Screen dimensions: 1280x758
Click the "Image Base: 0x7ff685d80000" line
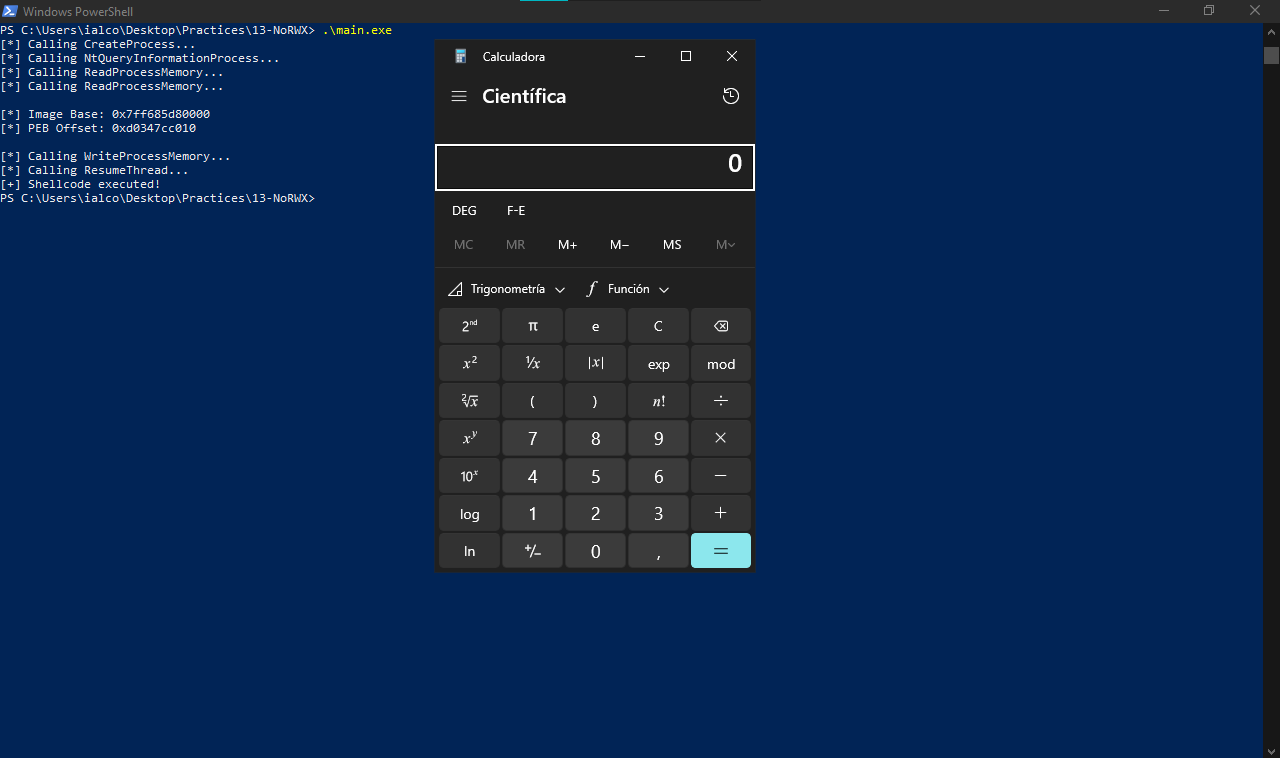coord(105,114)
